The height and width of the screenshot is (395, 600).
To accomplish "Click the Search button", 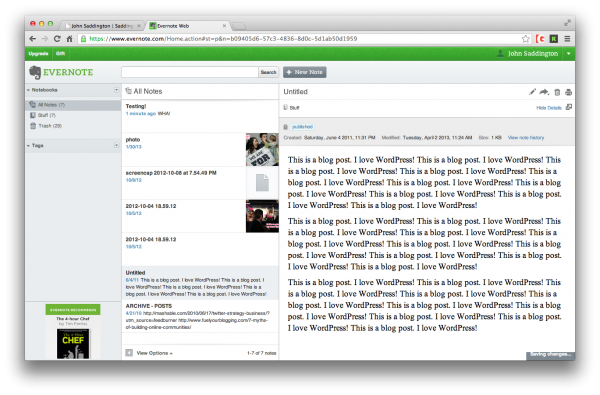I will 268,72.
